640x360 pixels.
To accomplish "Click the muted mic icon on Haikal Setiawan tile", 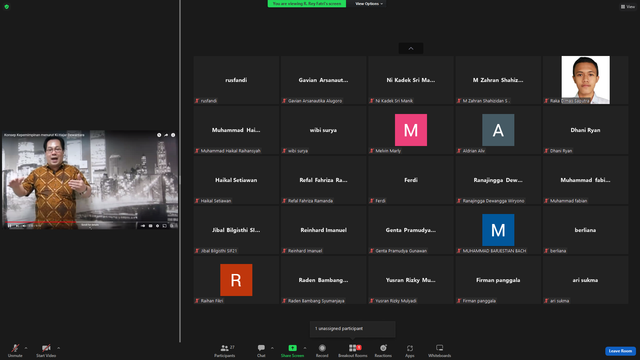I will [x=197, y=201].
